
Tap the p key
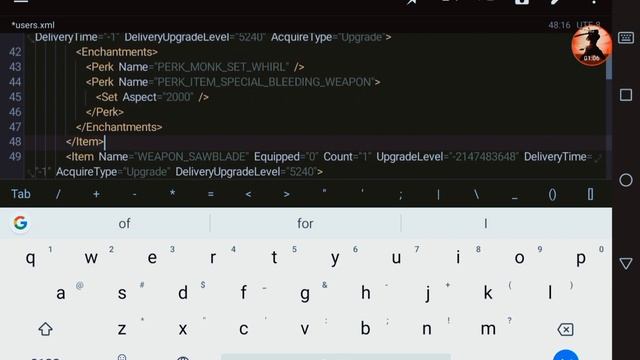coord(581,259)
